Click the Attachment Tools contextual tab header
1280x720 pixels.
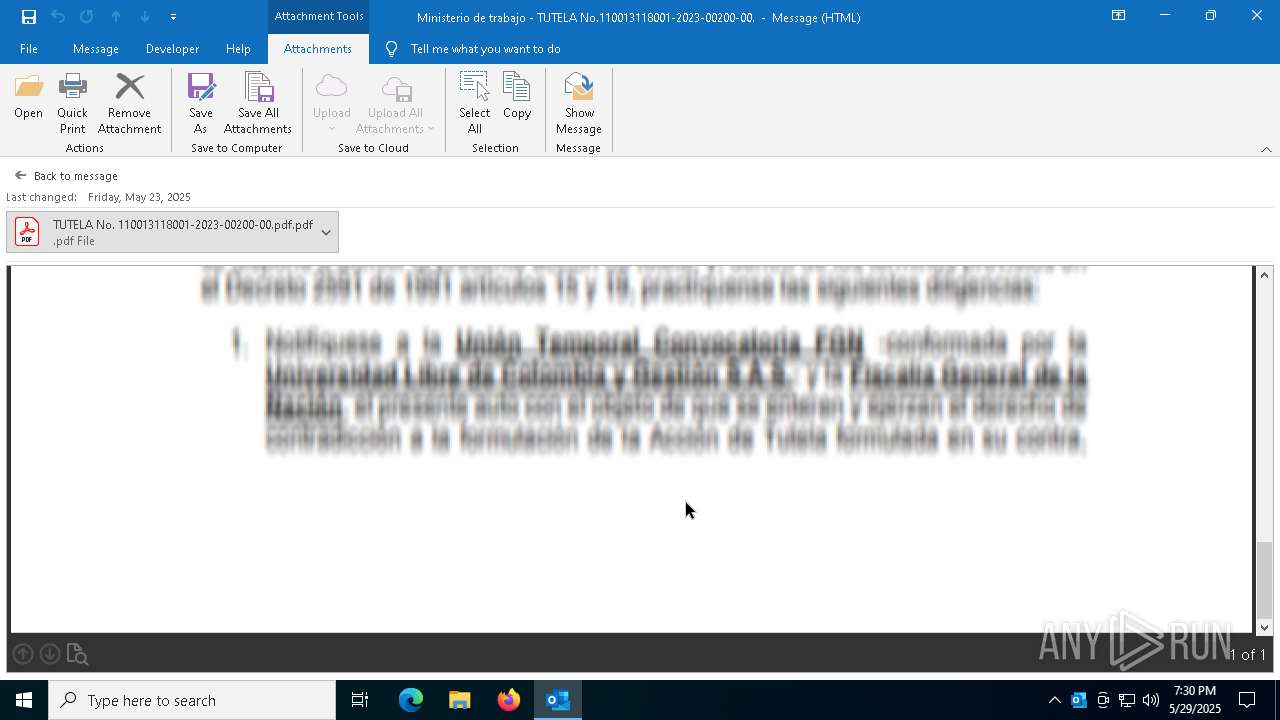[x=319, y=16]
